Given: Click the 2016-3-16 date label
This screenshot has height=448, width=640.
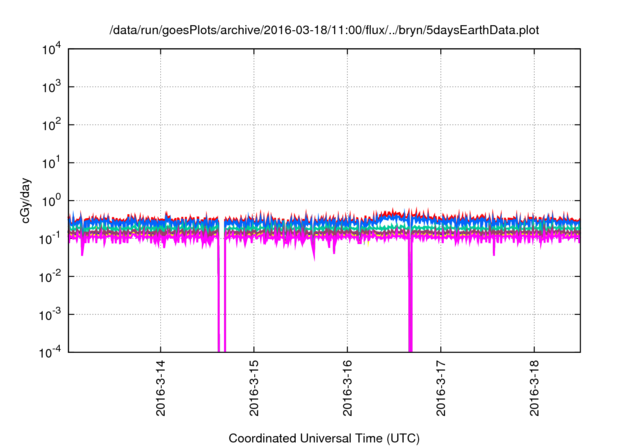Looking at the screenshot, I should pyautogui.click(x=347, y=388).
